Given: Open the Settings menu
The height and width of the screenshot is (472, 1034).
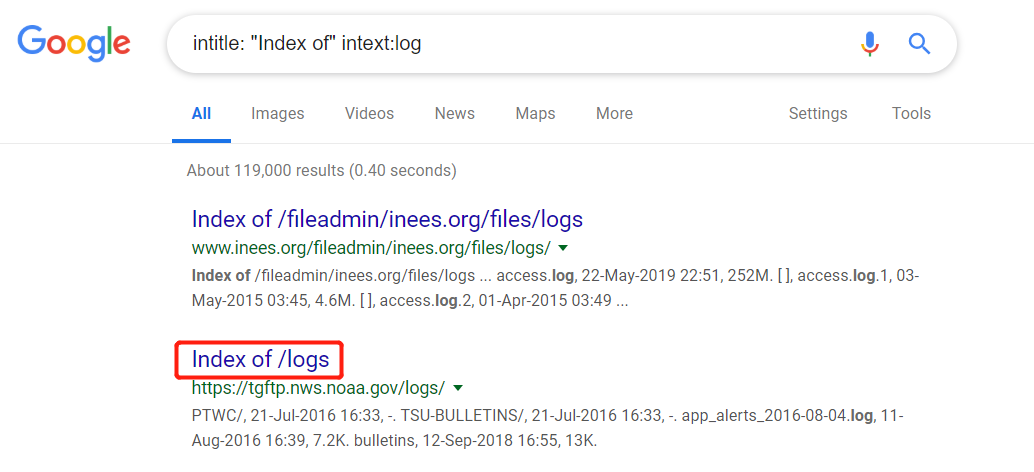Looking at the screenshot, I should [817, 113].
